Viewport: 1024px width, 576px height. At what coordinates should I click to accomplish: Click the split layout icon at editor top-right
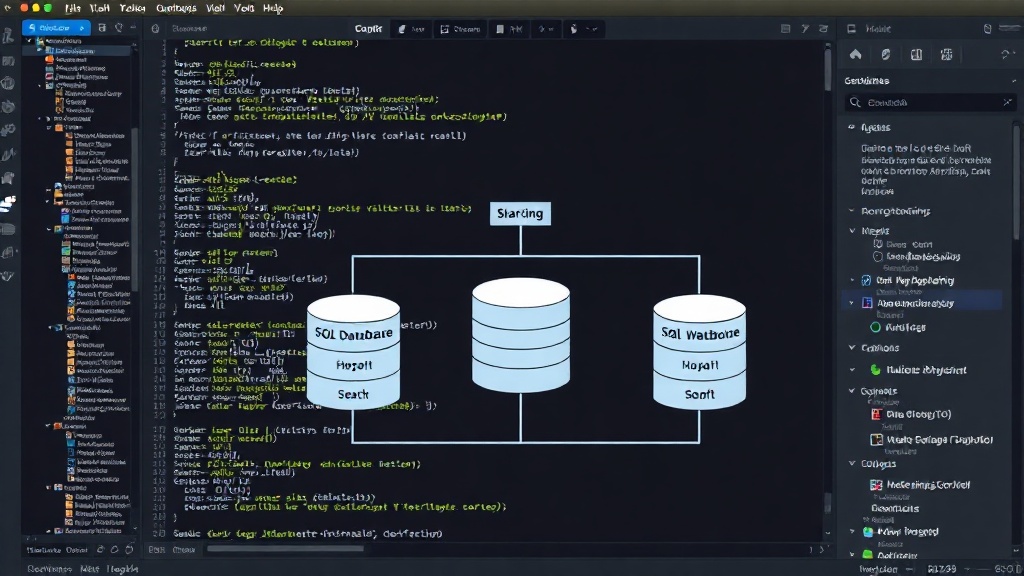tap(786, 29)
